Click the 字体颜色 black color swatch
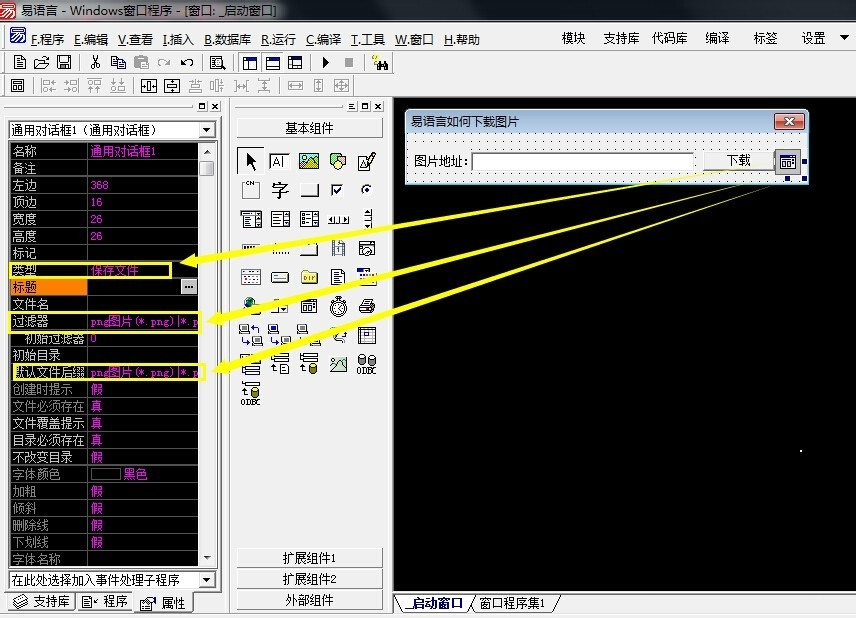This screenshot has width=856, height=618. [x=105, y=474]
